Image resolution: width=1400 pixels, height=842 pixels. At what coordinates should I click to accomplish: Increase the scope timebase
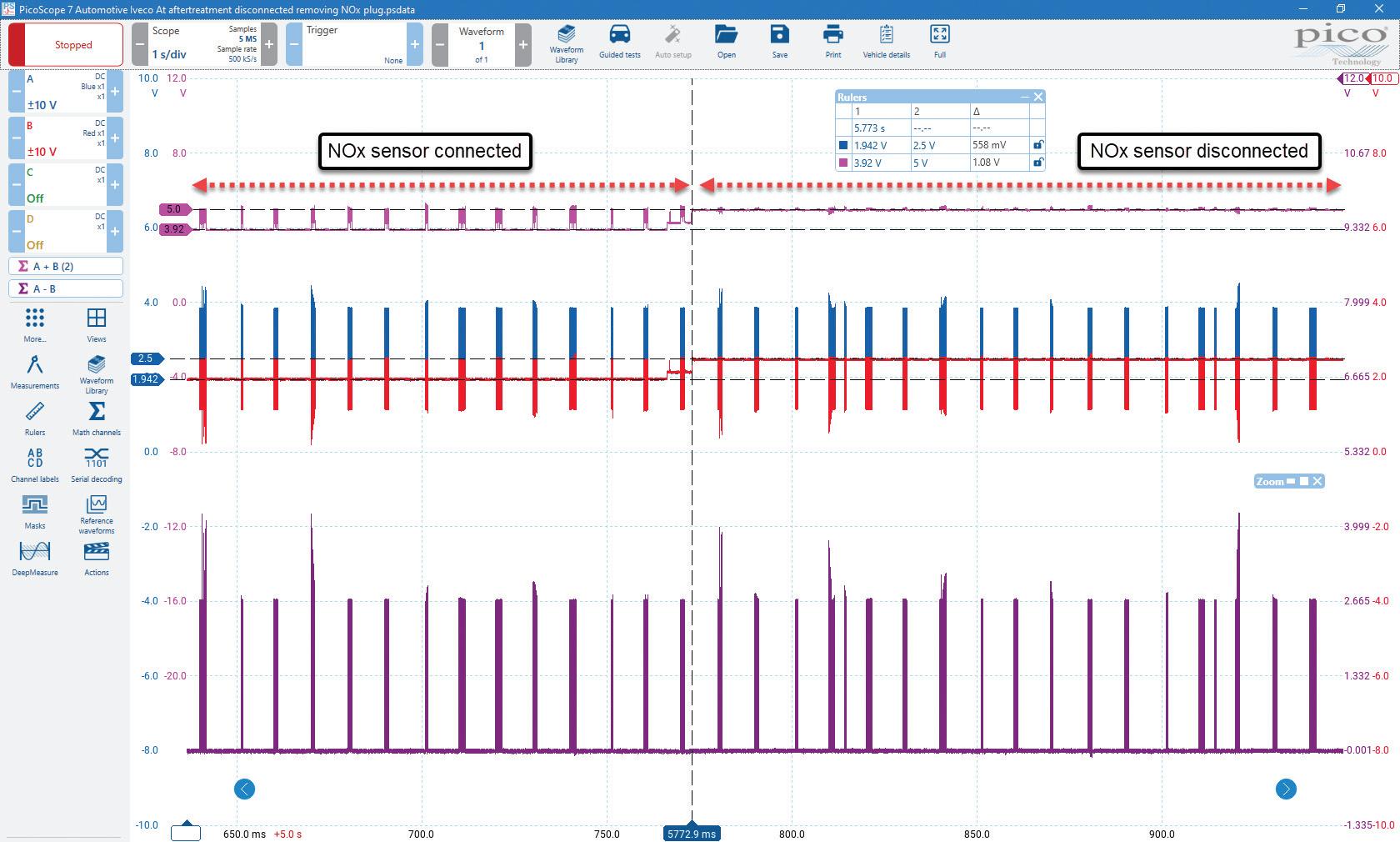(x=268, y=44)
